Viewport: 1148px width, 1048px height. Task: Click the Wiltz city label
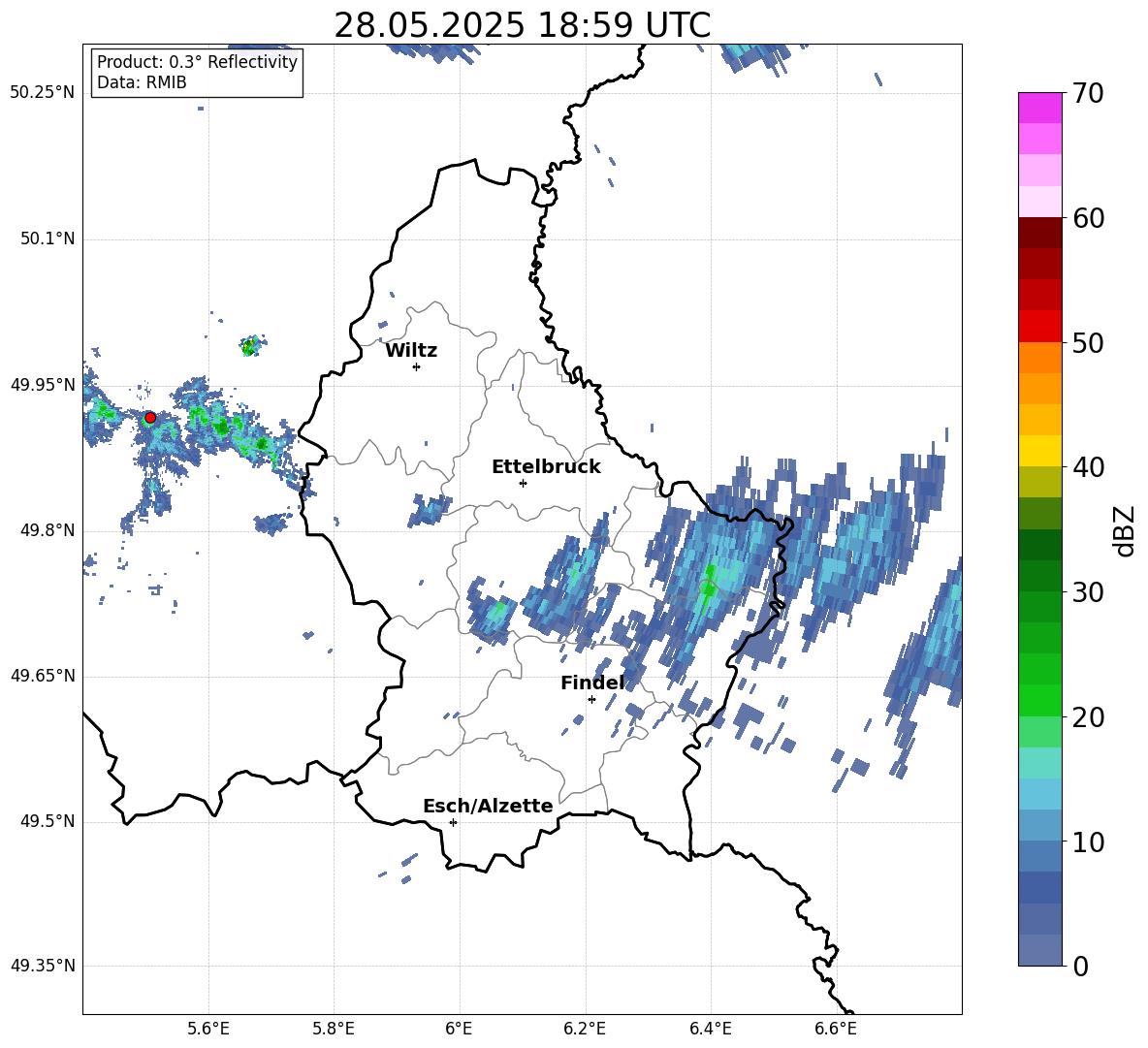point(411,351)
